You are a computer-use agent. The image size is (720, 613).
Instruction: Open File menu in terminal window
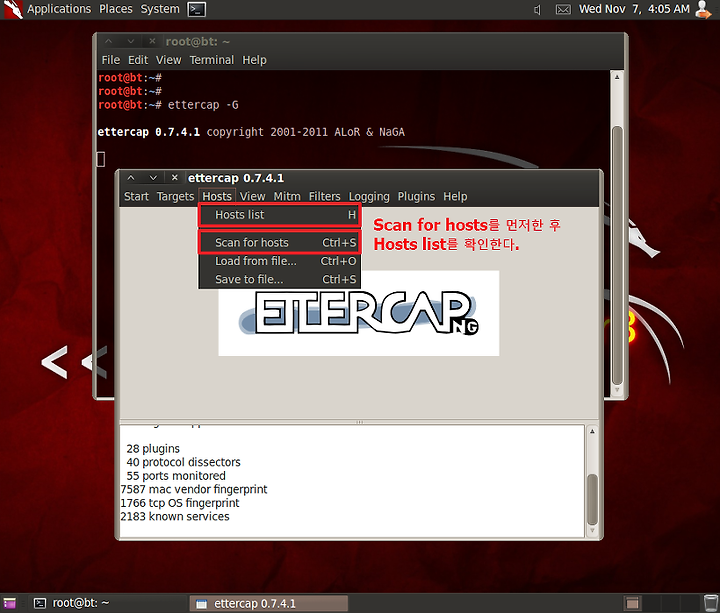pyautogui.click(x=111, y=60)
